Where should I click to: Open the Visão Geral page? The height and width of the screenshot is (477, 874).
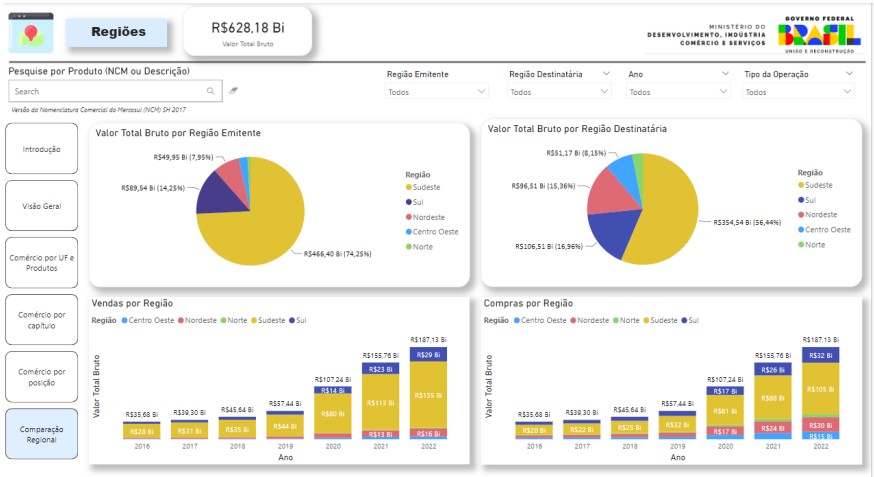[x=41, y=206]
